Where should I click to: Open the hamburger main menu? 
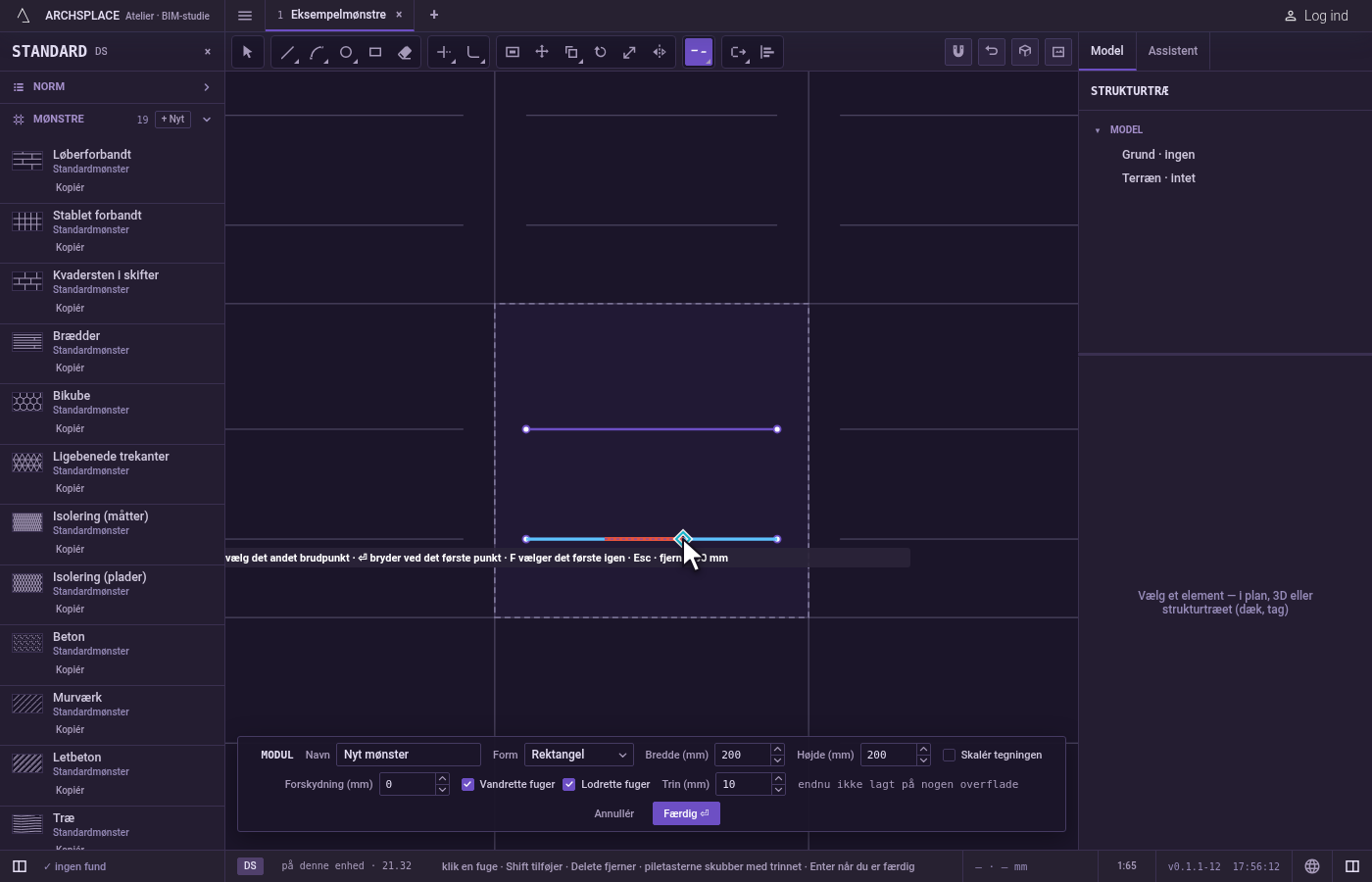pos(245,15)
